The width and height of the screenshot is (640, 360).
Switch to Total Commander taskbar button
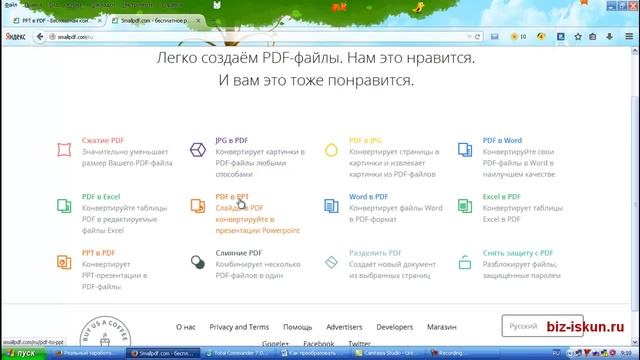239,353
